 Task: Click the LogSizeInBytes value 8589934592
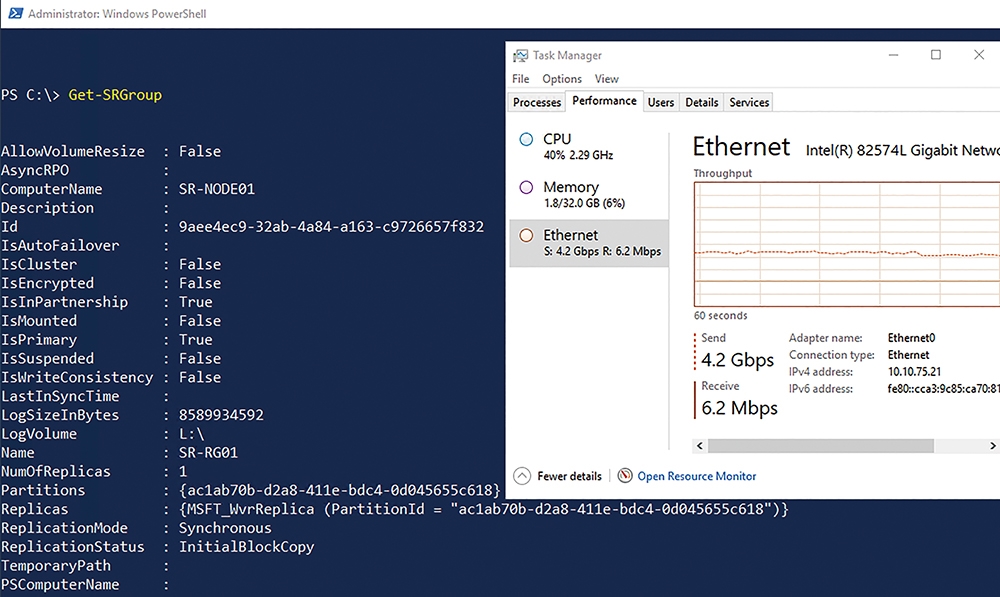click(221, 415)
